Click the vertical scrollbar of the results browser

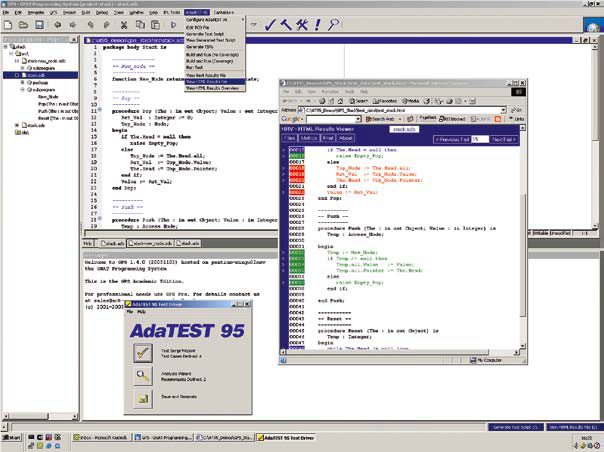point(522,236)
